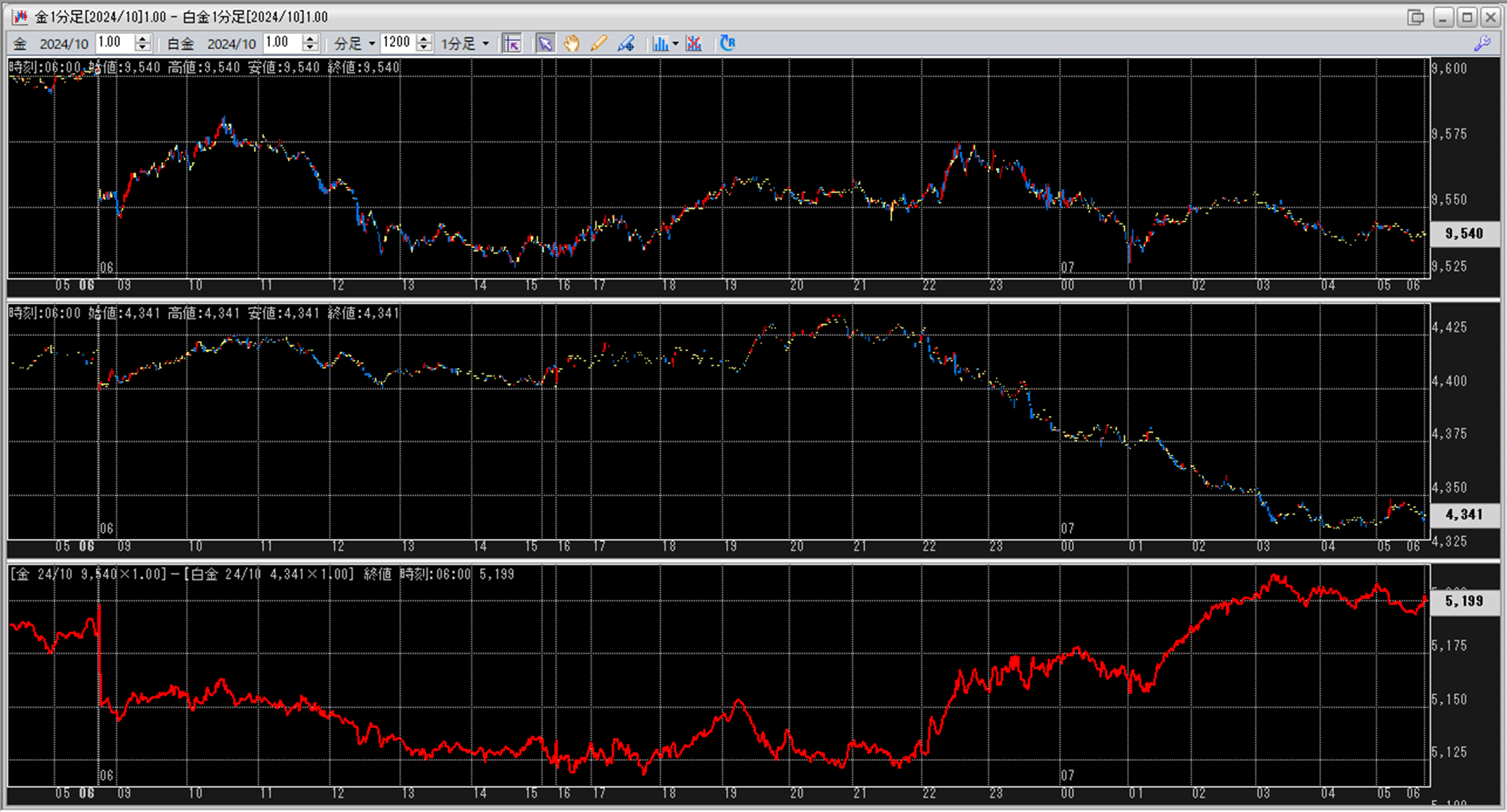This screenshot has height=812, width=1507.
Task: Click the blue pen edit tool
Action: click(x=626, y=43)
